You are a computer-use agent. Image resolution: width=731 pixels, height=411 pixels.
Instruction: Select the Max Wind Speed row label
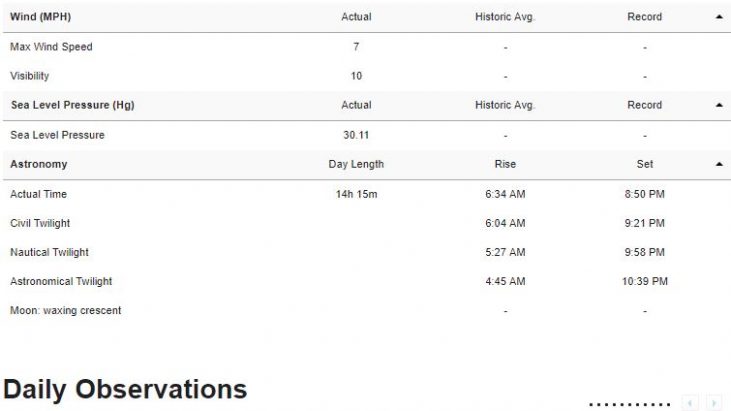[x=51, y=47]
